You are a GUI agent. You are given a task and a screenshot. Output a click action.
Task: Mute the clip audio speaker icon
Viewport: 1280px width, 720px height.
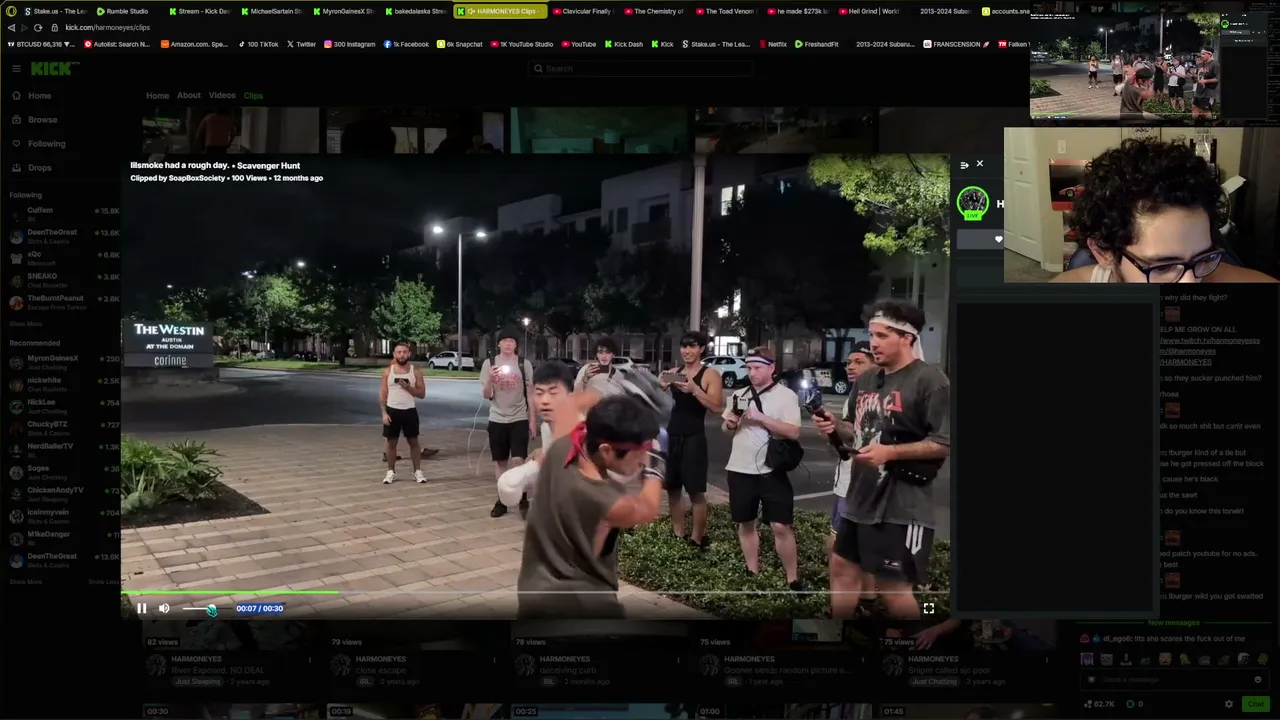coord(164,608)
